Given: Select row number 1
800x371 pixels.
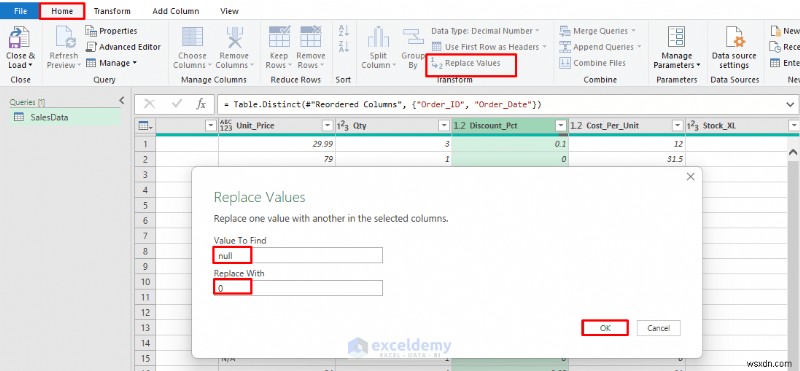Looking at the screenshot, I should [145, 144].
